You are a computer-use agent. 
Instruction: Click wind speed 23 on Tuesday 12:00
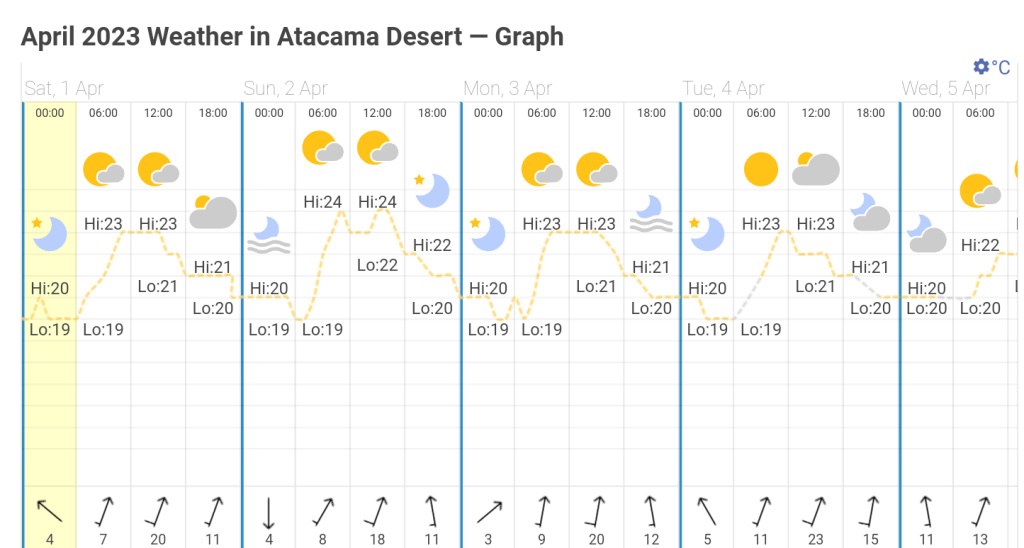(816, 540)
